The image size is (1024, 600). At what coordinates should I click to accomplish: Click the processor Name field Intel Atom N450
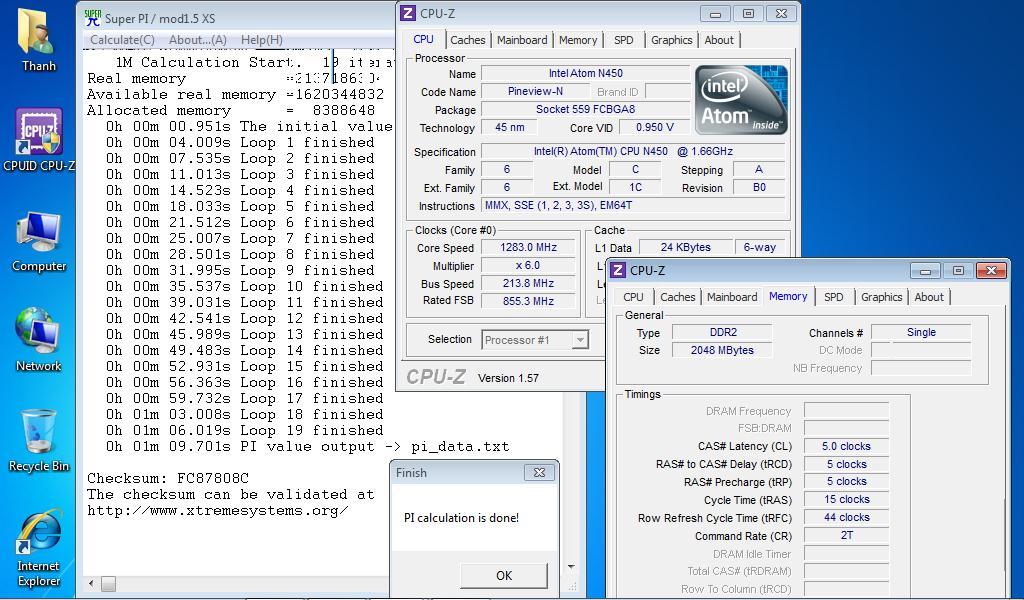pyautogui.click(x=585, y=74)
